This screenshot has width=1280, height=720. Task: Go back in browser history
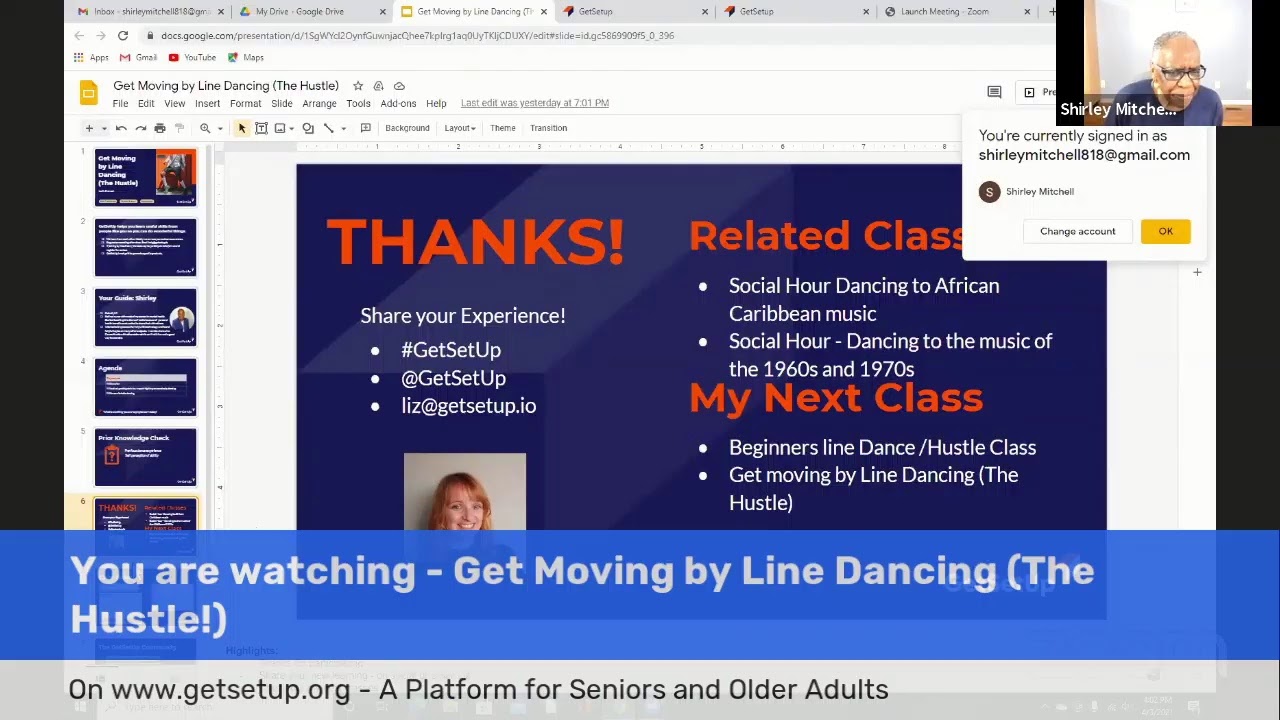tap(79, 35)
